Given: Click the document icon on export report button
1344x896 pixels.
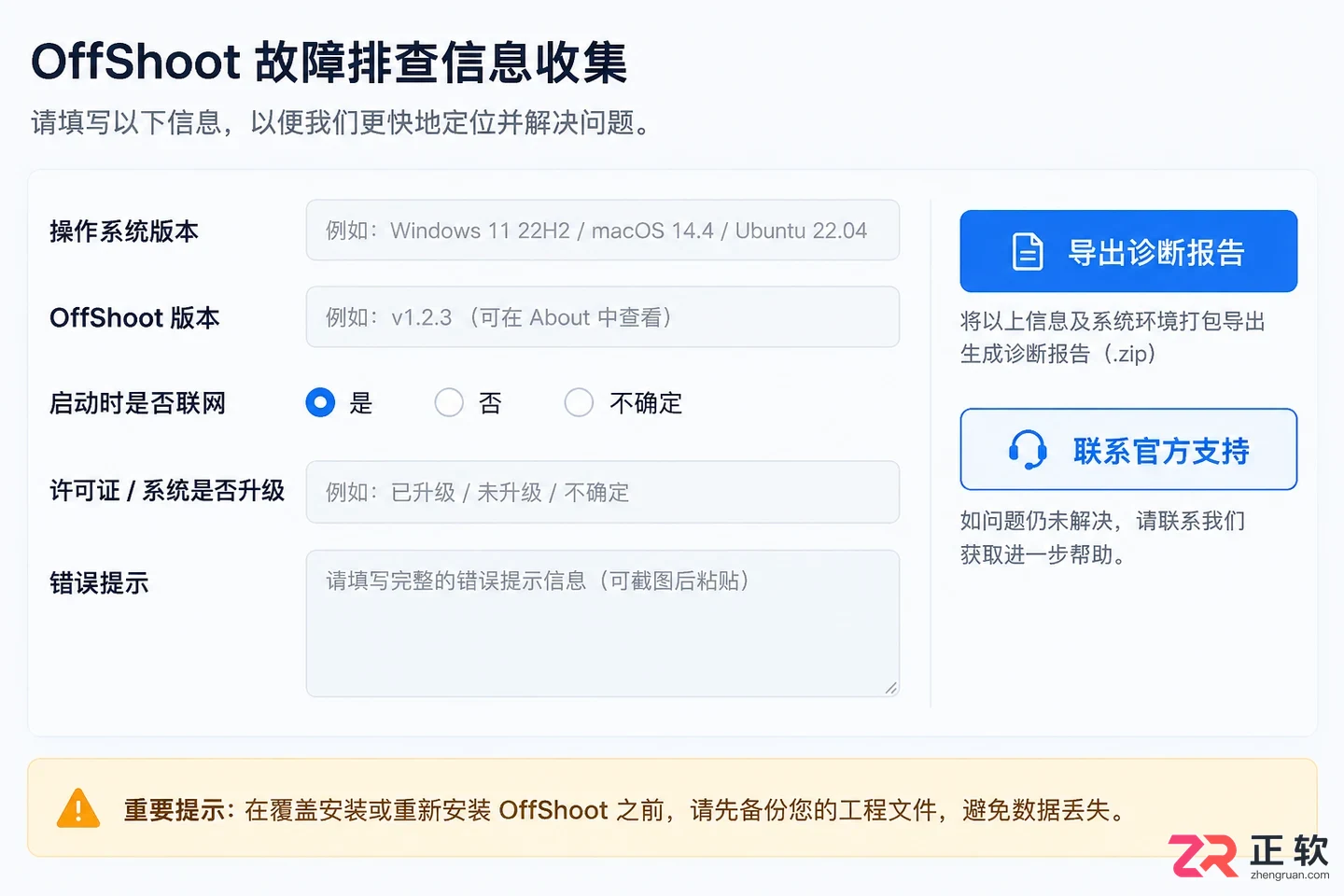Looking at the screenshot, I should tap(1028, 252).
